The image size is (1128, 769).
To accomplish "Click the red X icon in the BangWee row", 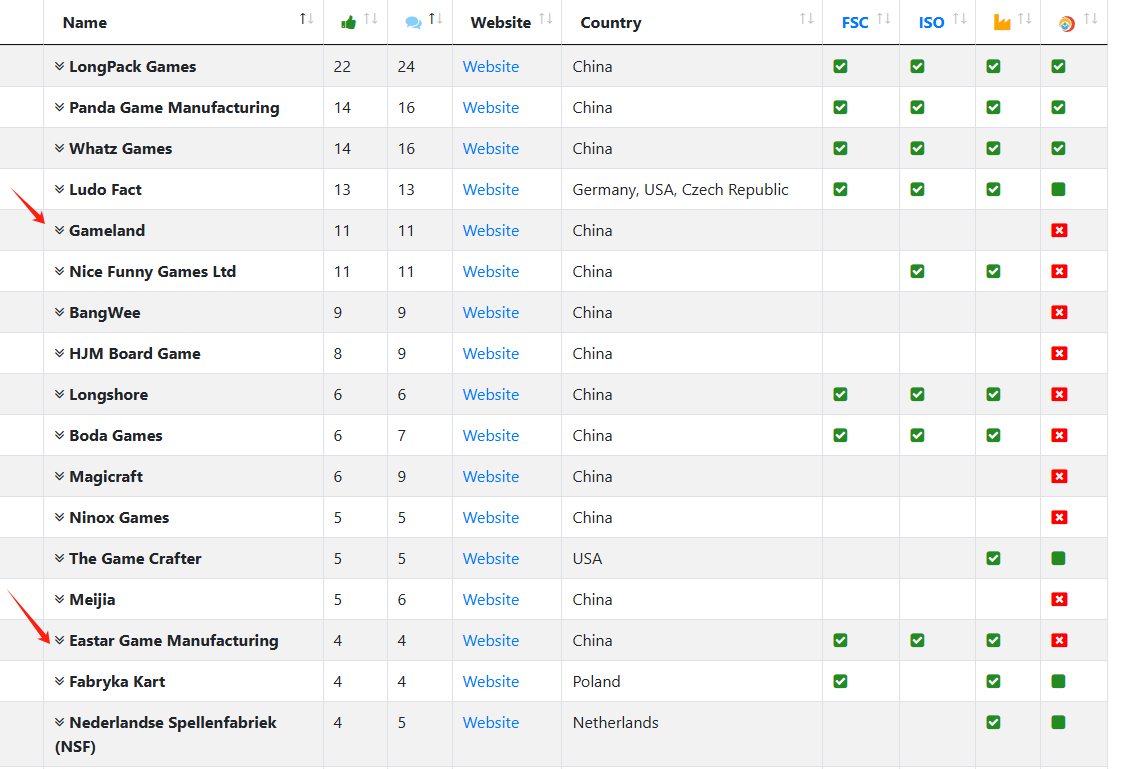I will pos(1059,312).
